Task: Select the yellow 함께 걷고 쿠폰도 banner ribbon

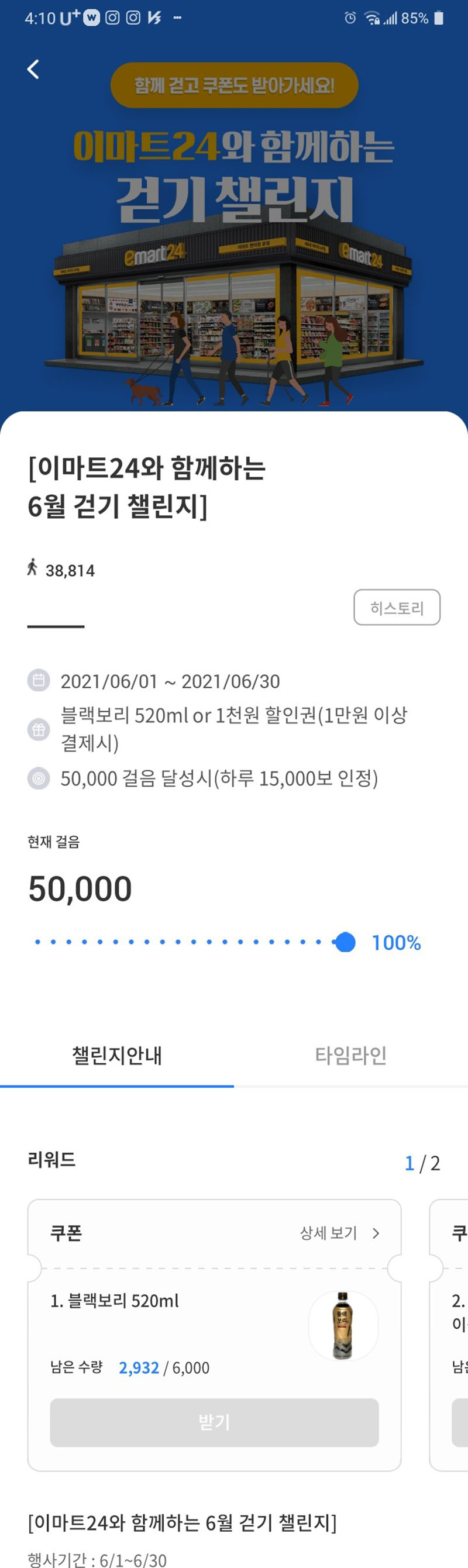Action: 233,87
